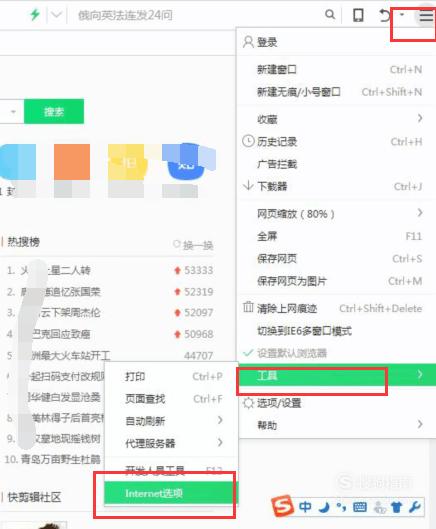Select 页面查找 in the tools submenu
436x529 pixels.
click(171, 399)
